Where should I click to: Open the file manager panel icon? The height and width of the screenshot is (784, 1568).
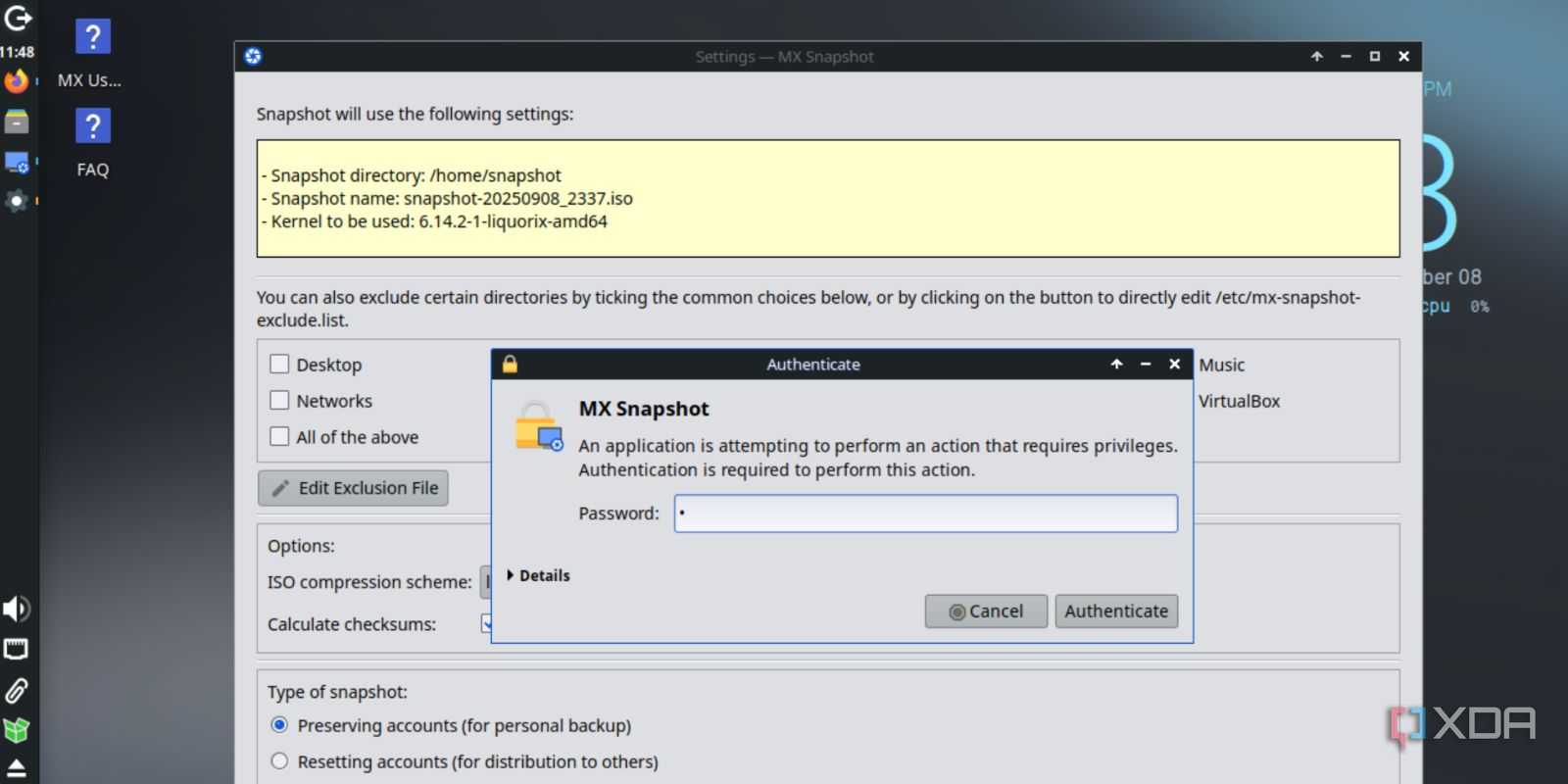(x=17, y=122)
